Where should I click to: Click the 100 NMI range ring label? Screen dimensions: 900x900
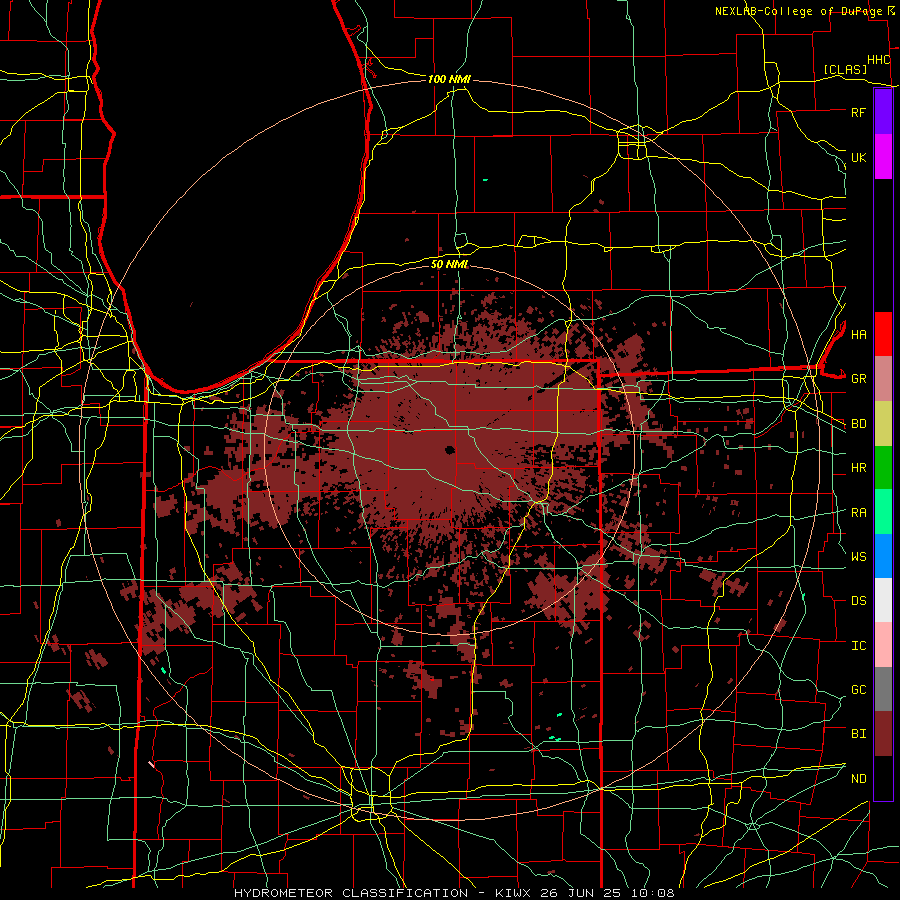pyautogui.click(x=449, y=79)
